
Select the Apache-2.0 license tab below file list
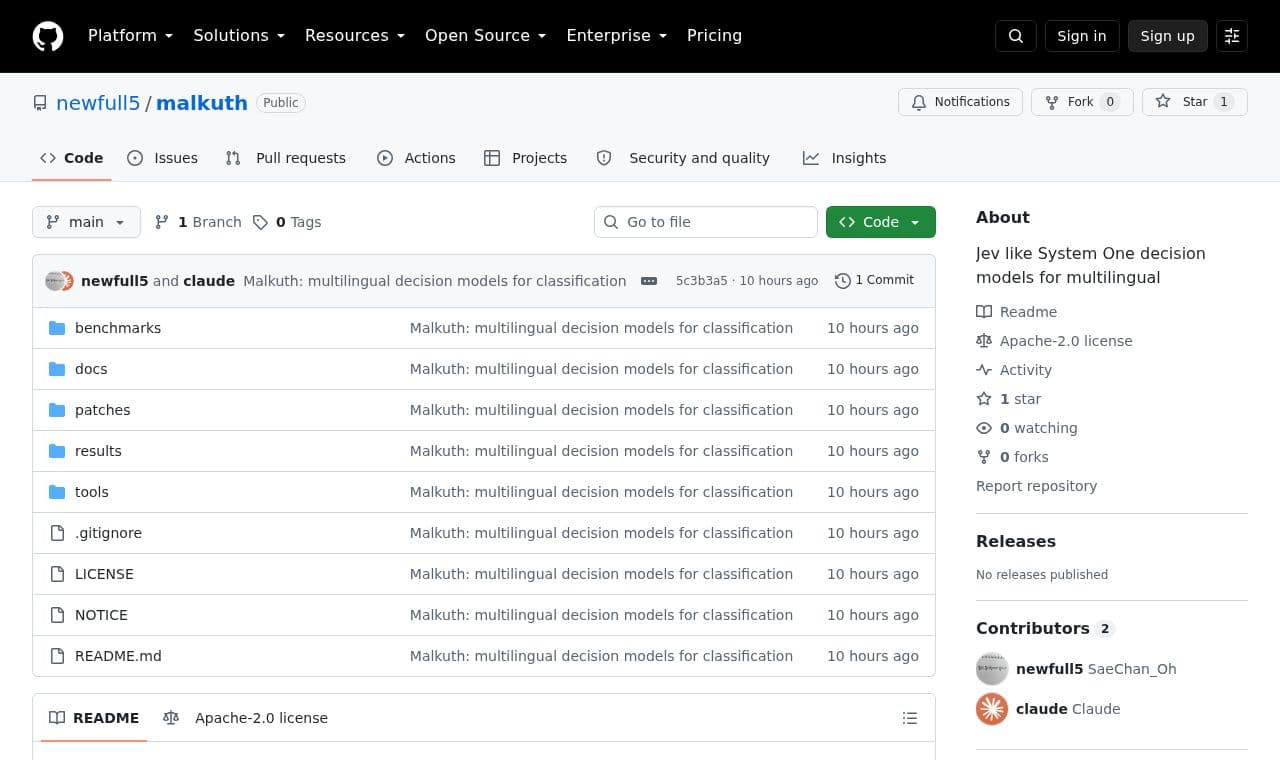click(x=245, y=718)
